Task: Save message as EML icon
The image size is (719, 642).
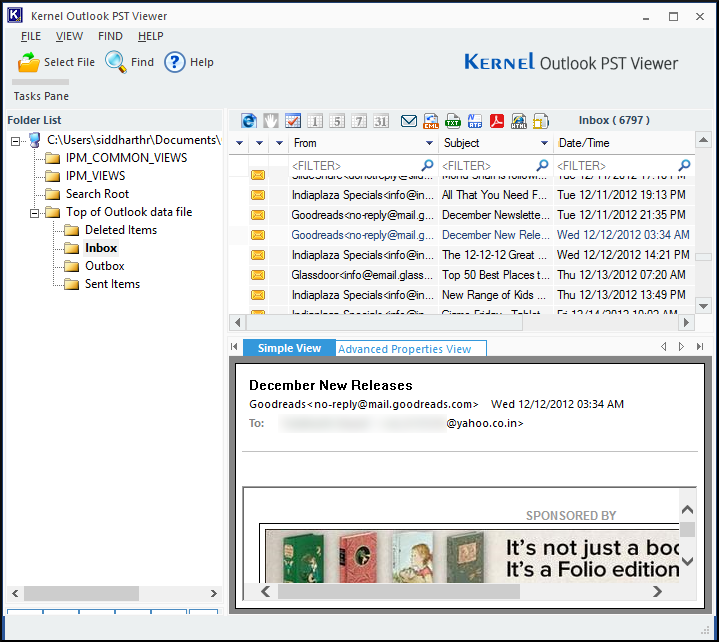Action: click(431, 121)
